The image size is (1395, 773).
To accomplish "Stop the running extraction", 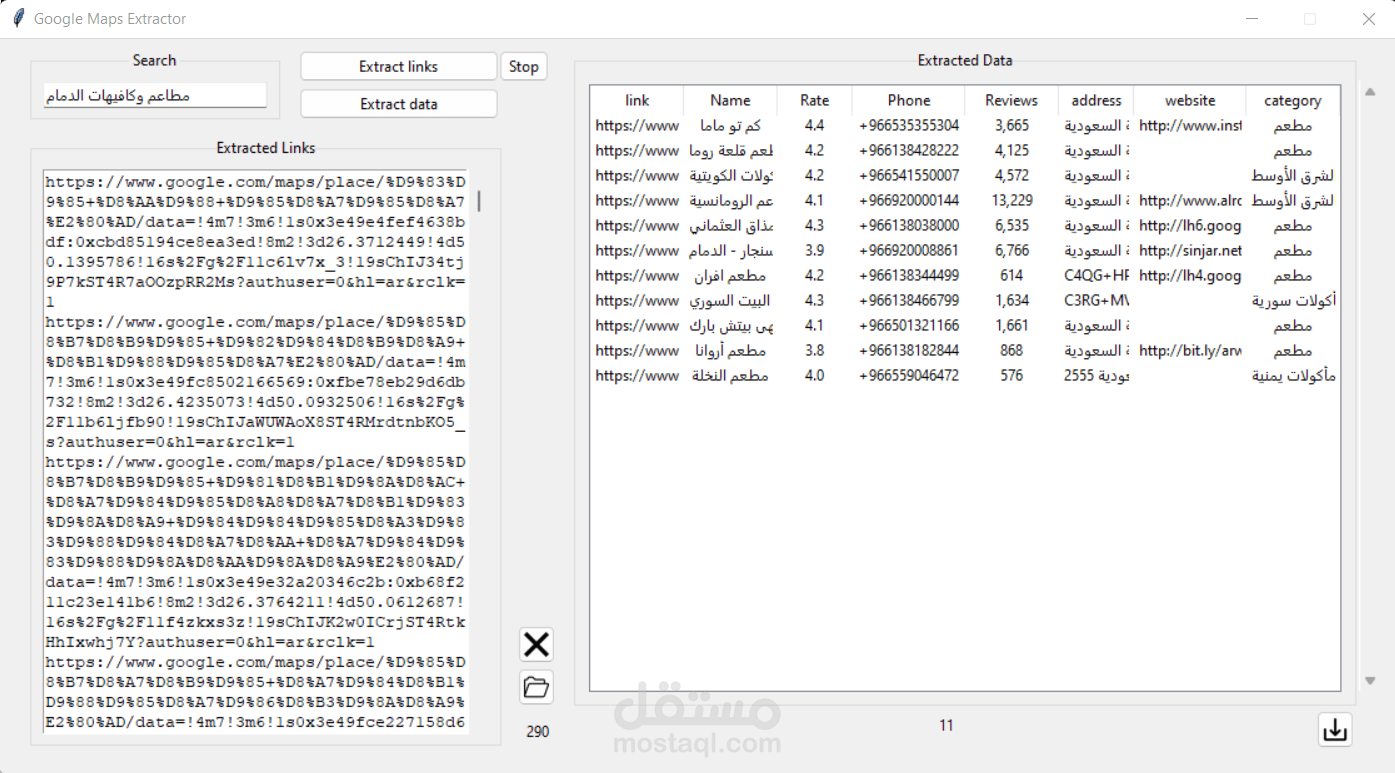I will (x=524, y=66).
